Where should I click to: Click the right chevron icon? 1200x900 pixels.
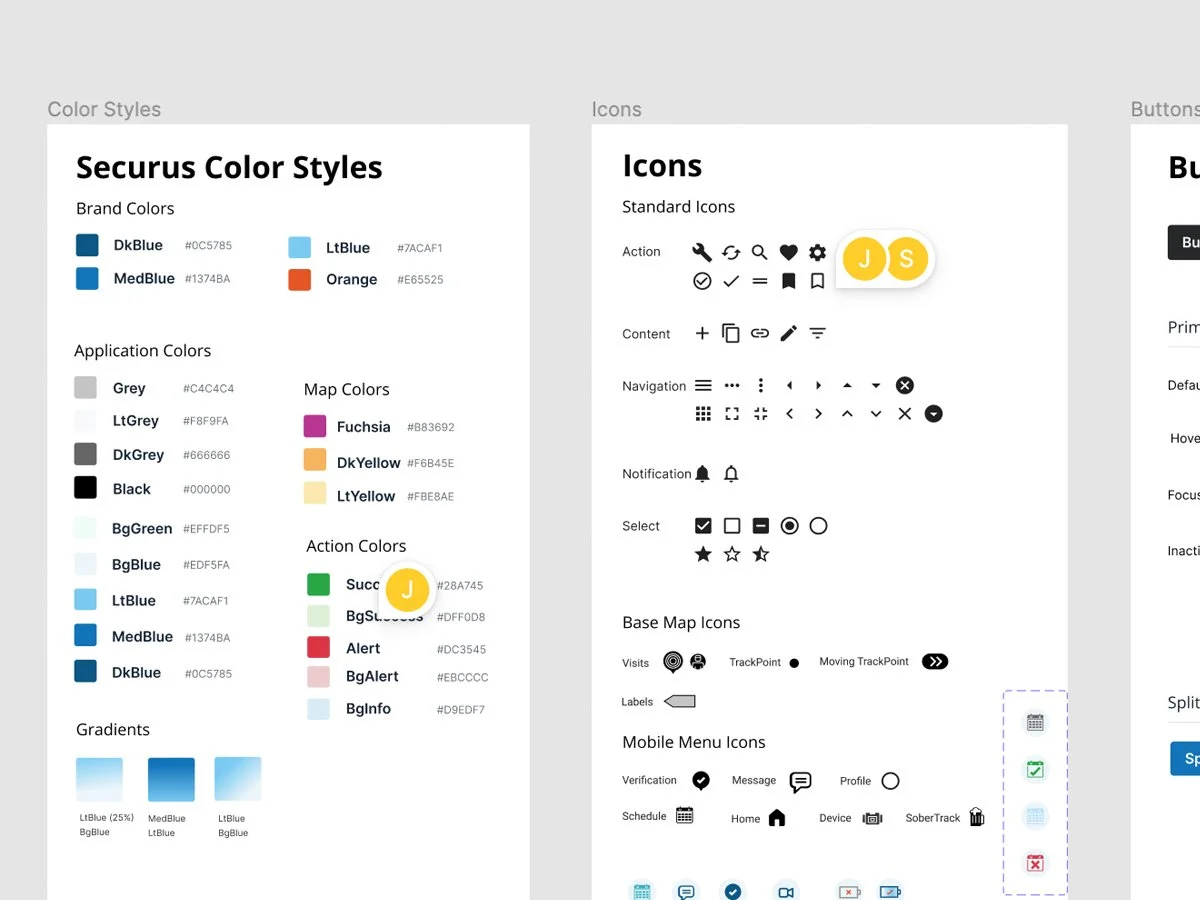point(818,413)
